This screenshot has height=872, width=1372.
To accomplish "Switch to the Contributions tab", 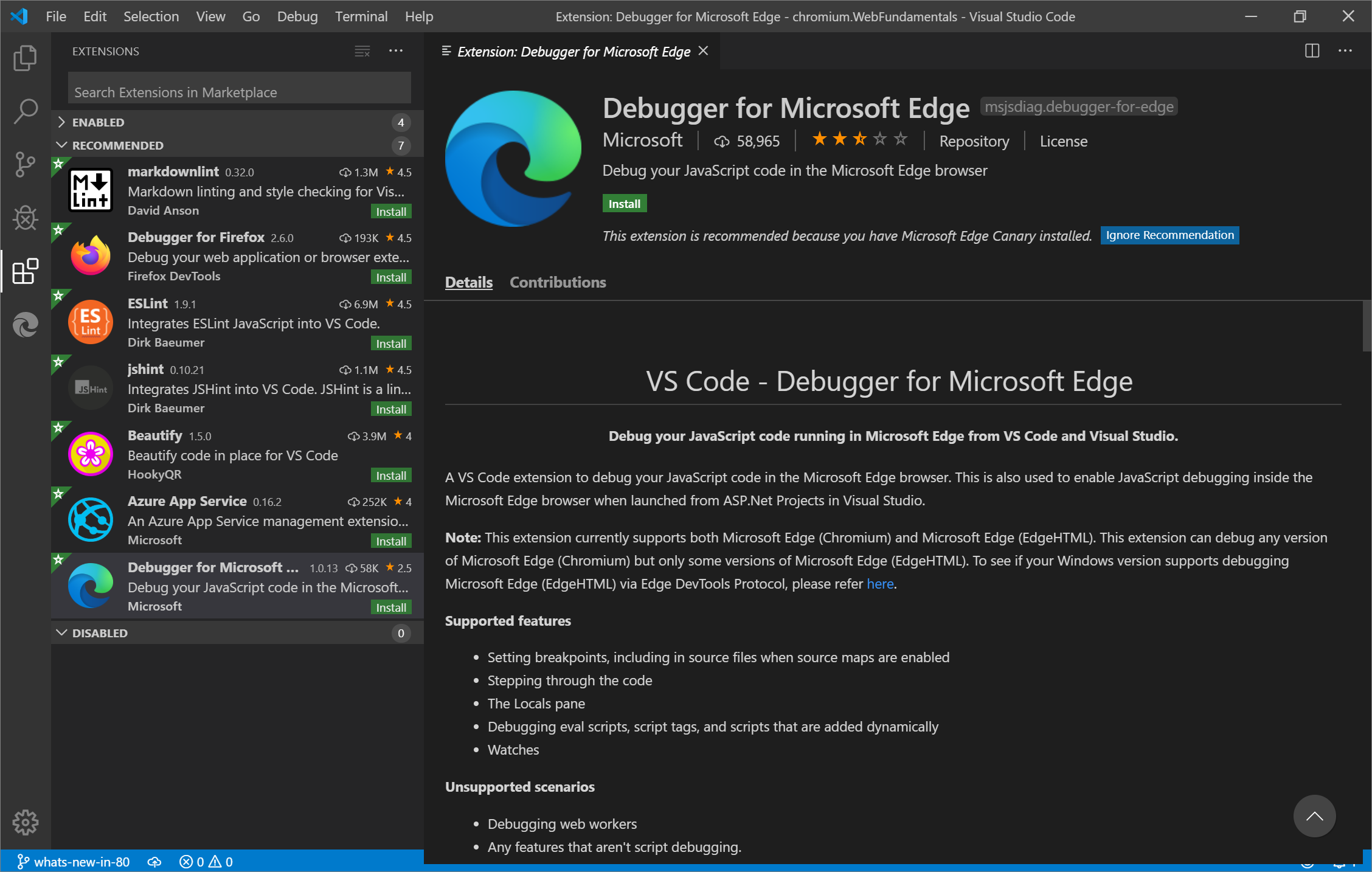I will (557, 282).
